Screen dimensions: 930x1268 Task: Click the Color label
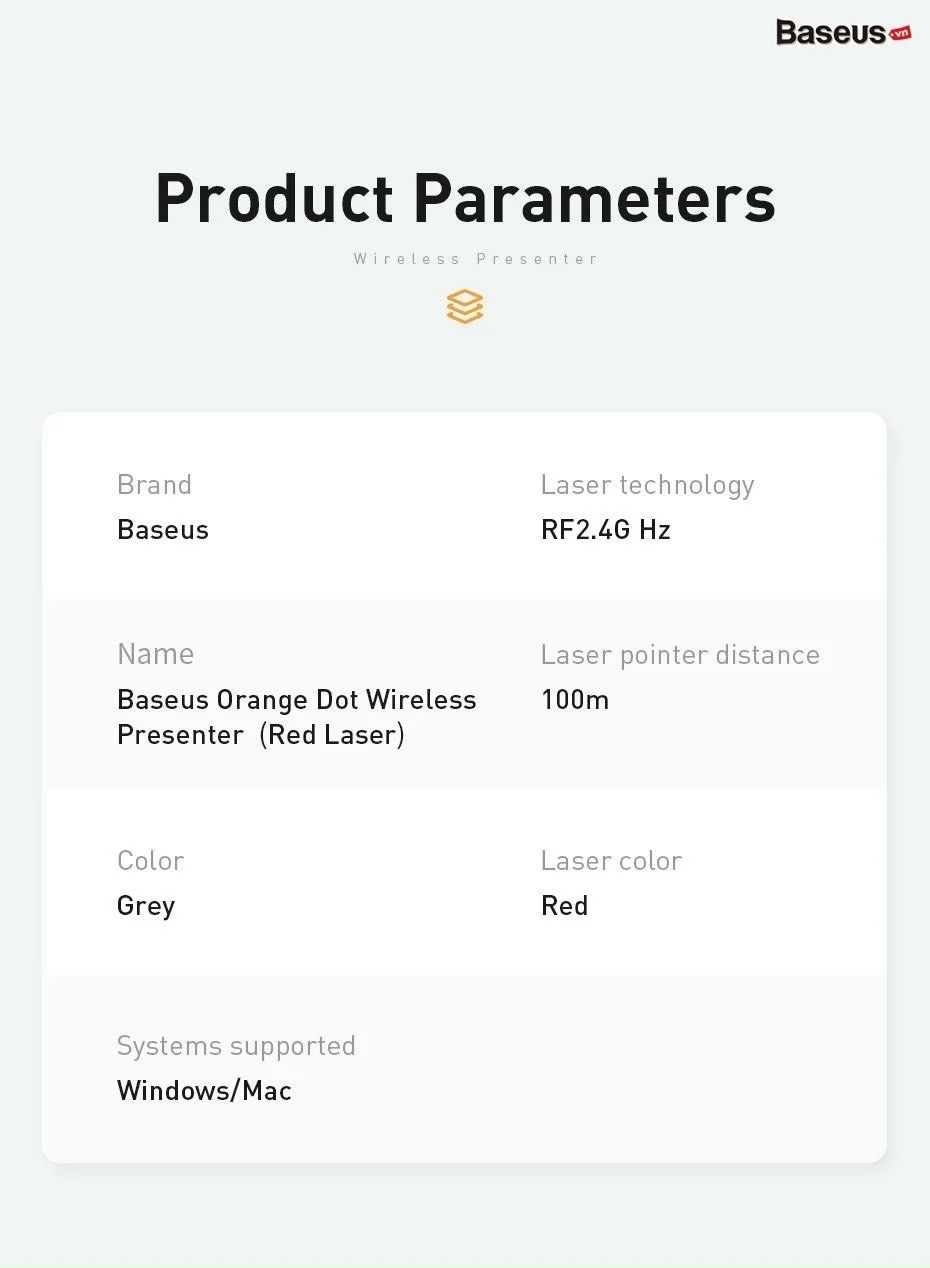150,861
